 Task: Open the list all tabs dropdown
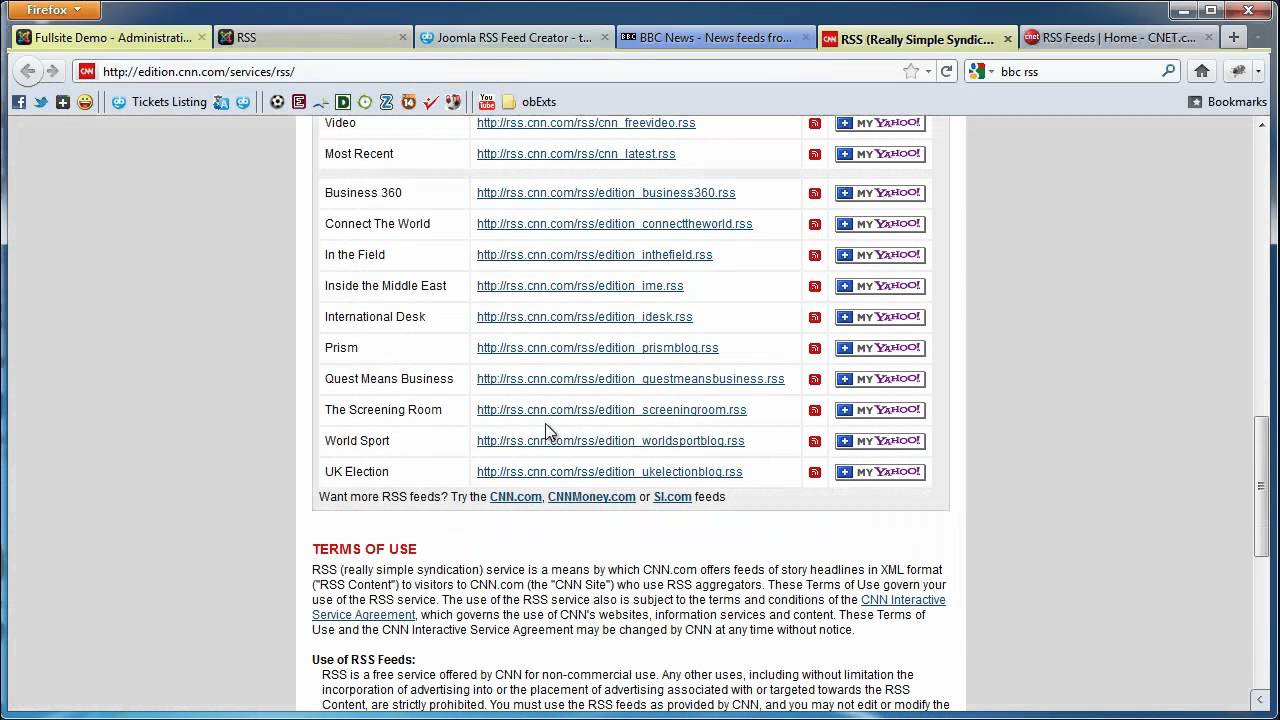[1259, 38]
